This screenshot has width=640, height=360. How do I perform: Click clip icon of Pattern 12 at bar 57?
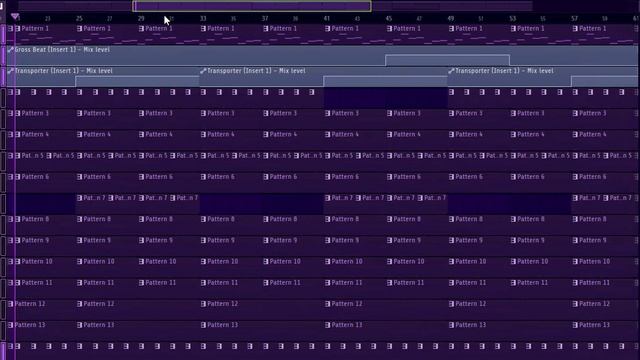coord(575,304)
